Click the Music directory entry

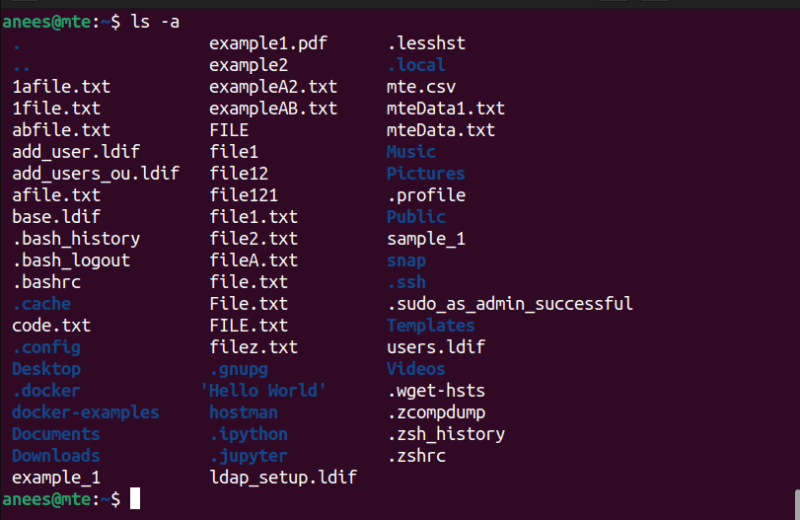coord(411,152)
